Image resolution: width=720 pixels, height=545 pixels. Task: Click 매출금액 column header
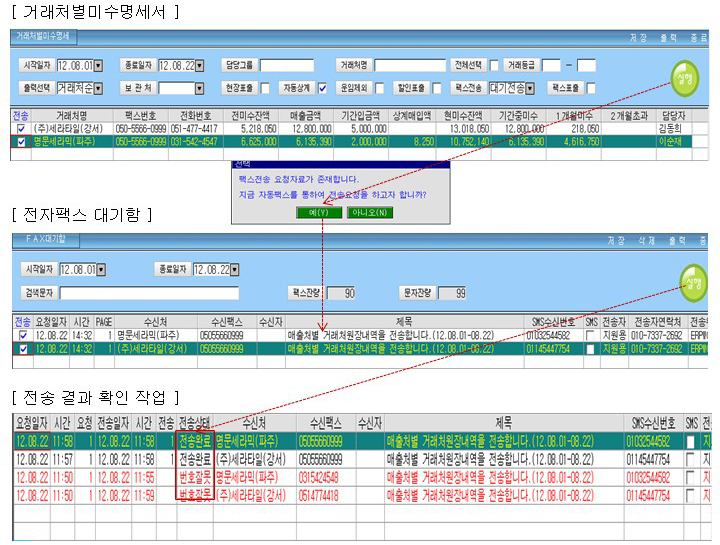(x=306, y=116)
